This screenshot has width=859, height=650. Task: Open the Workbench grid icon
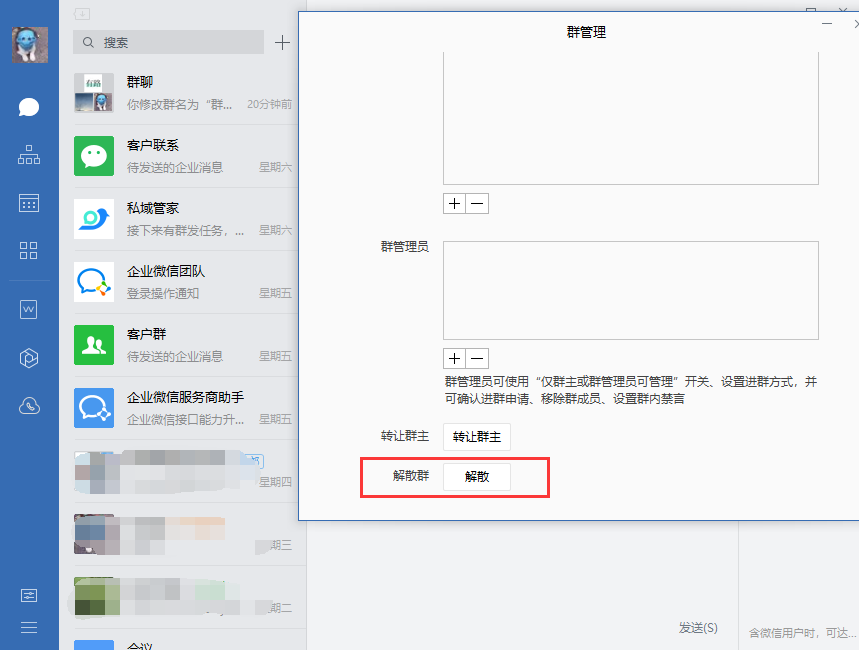point(29,250)
